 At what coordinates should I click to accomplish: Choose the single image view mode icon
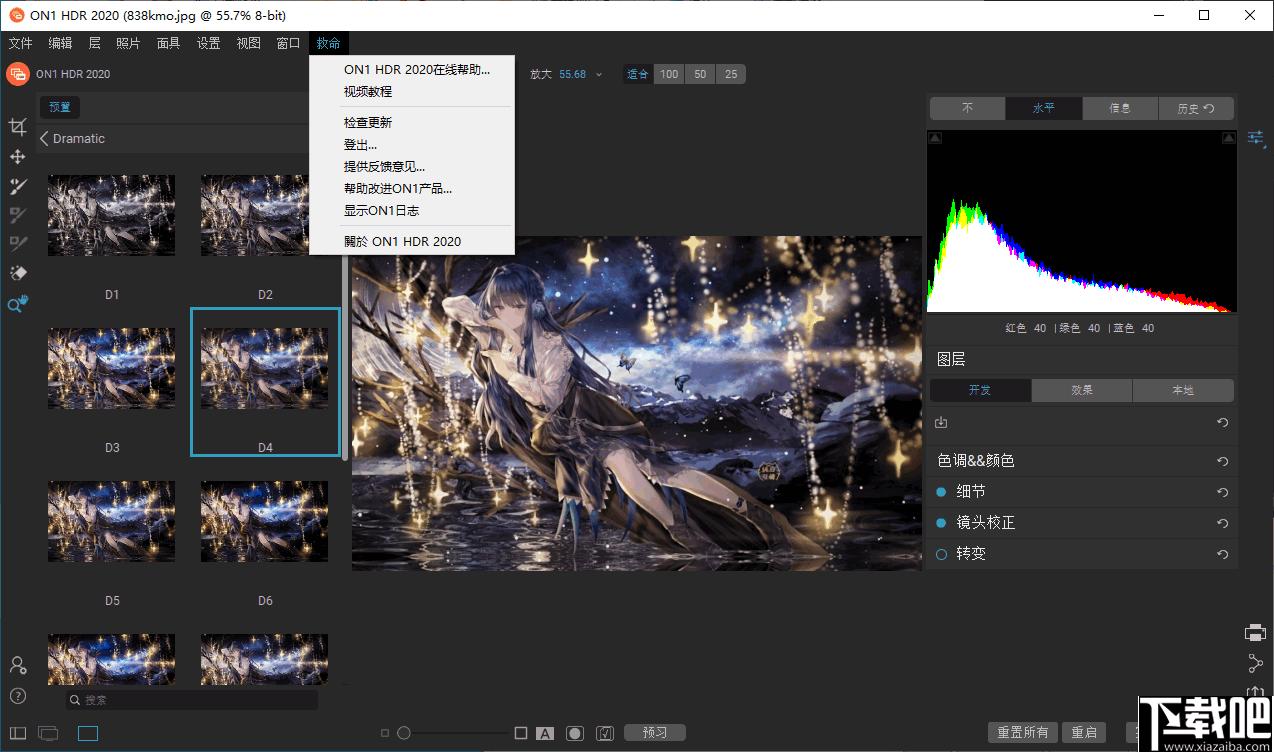(x=88, y=733)
